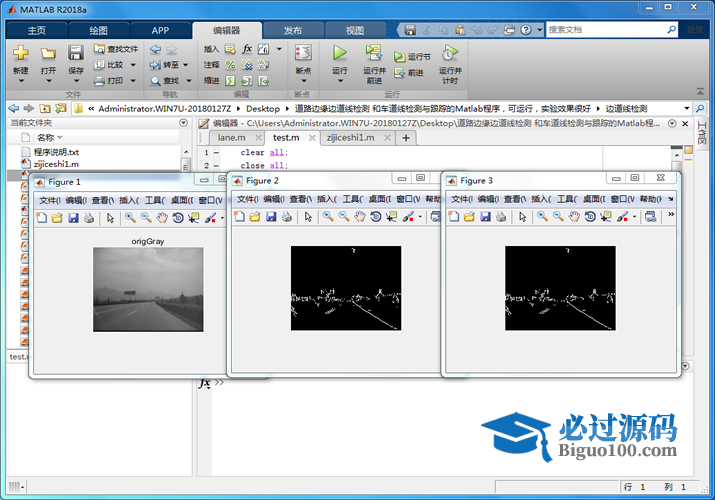Image resolution: width=715 pixels, height=500 pixels.
Task: Click the New script plus icon
Action: [x=21, y=53]
